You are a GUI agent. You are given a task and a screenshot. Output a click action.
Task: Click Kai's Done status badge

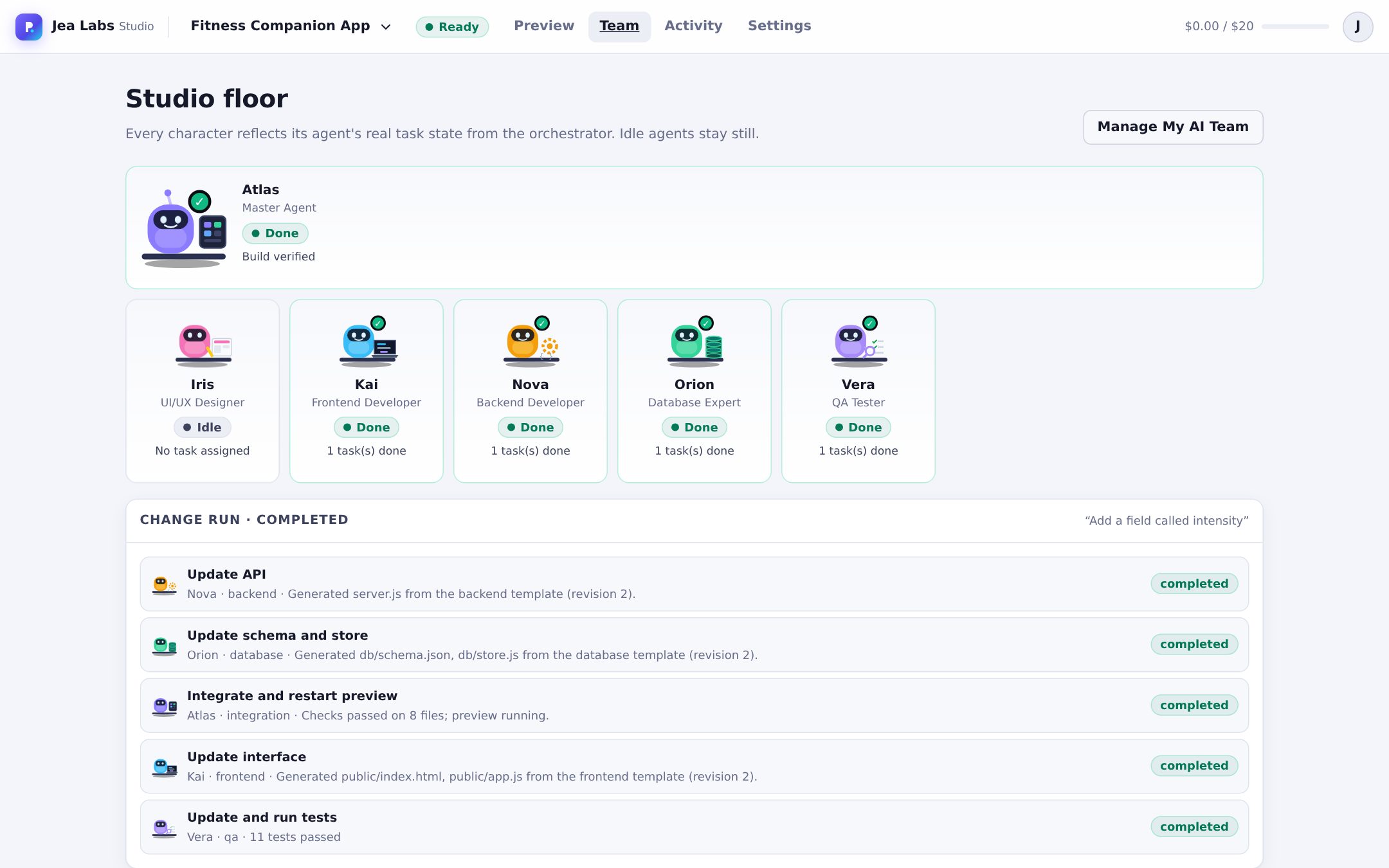tap(367, 428)
